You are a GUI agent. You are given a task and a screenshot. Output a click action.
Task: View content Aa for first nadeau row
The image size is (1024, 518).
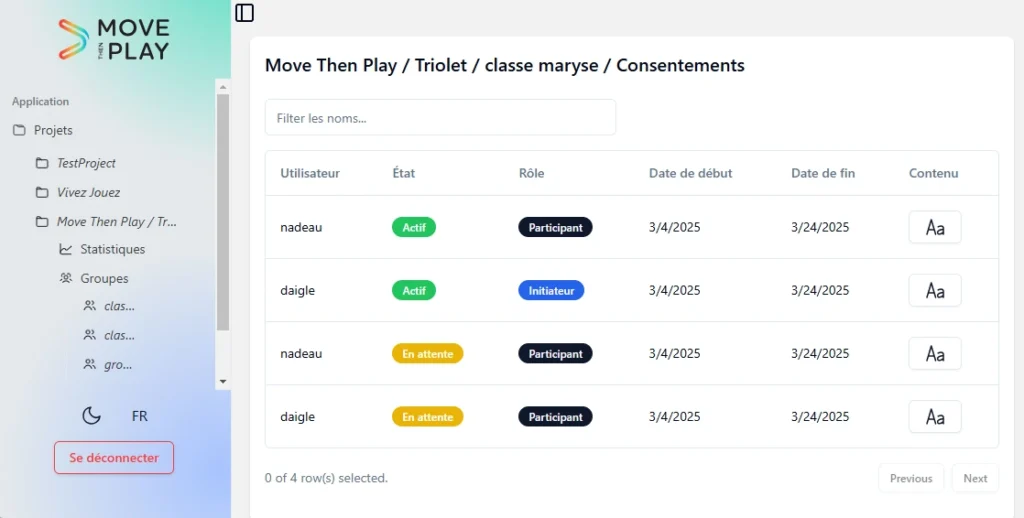(935, 227)
